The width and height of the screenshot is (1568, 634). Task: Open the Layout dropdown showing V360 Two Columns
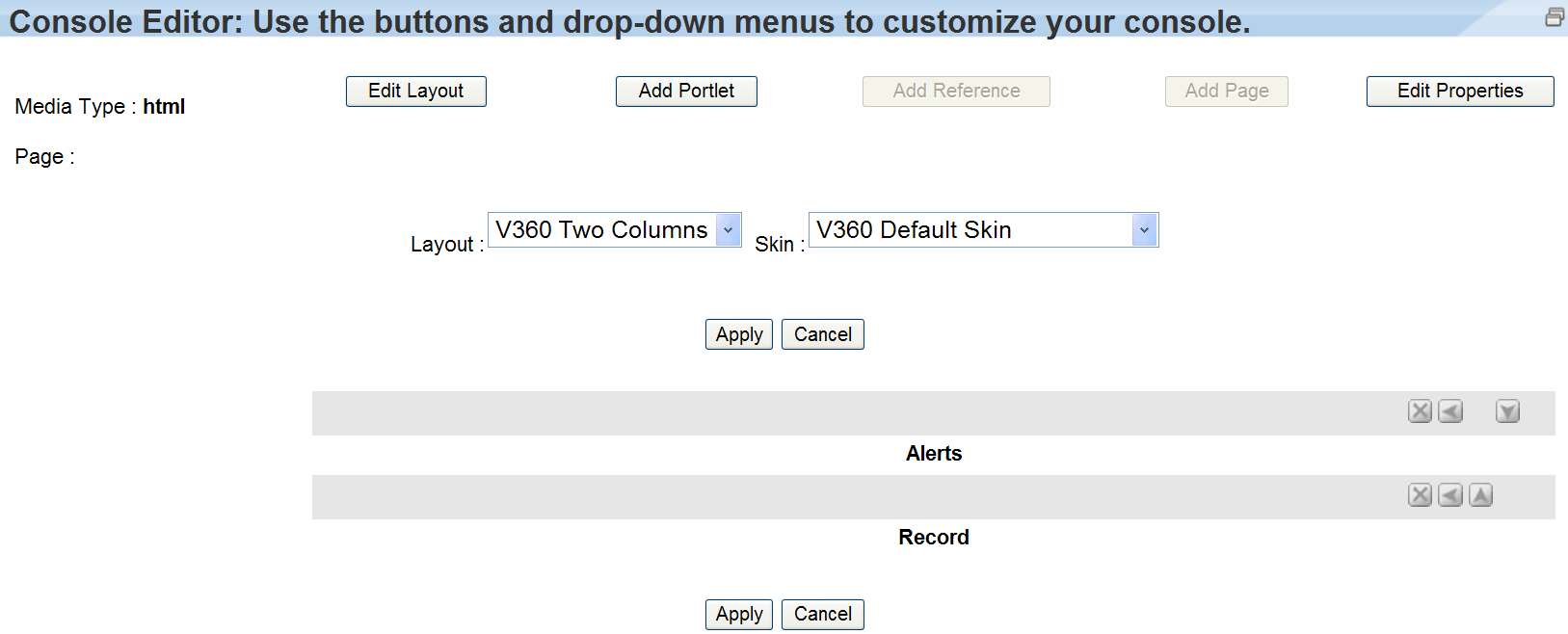729,230
